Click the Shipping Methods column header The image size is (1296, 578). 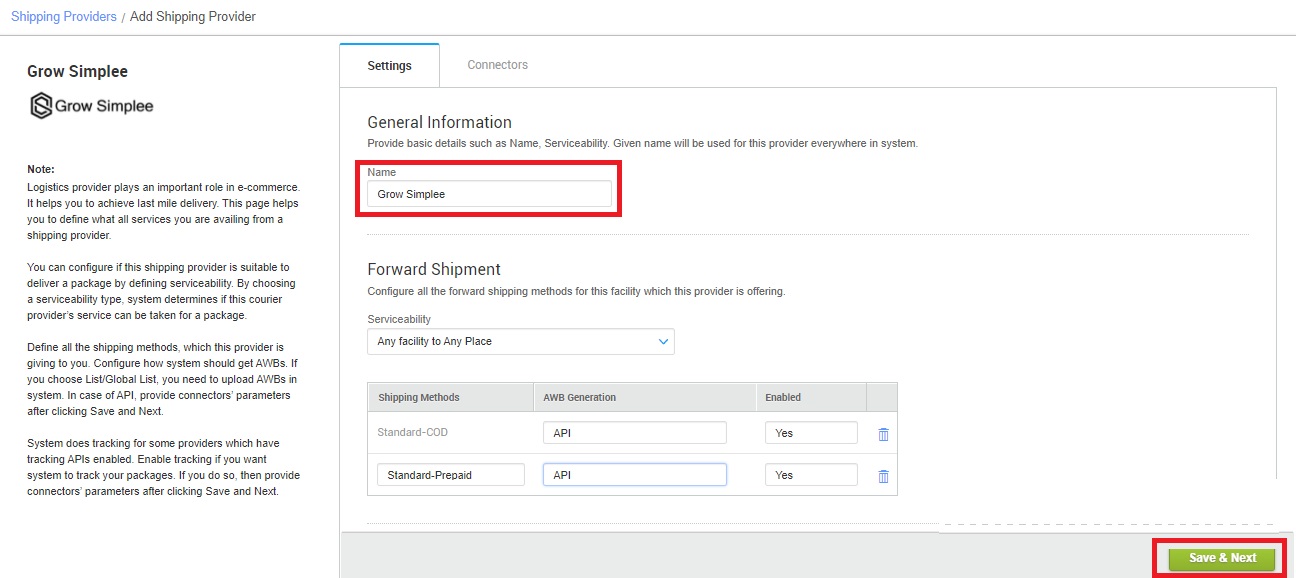click(x=419, y=397)
